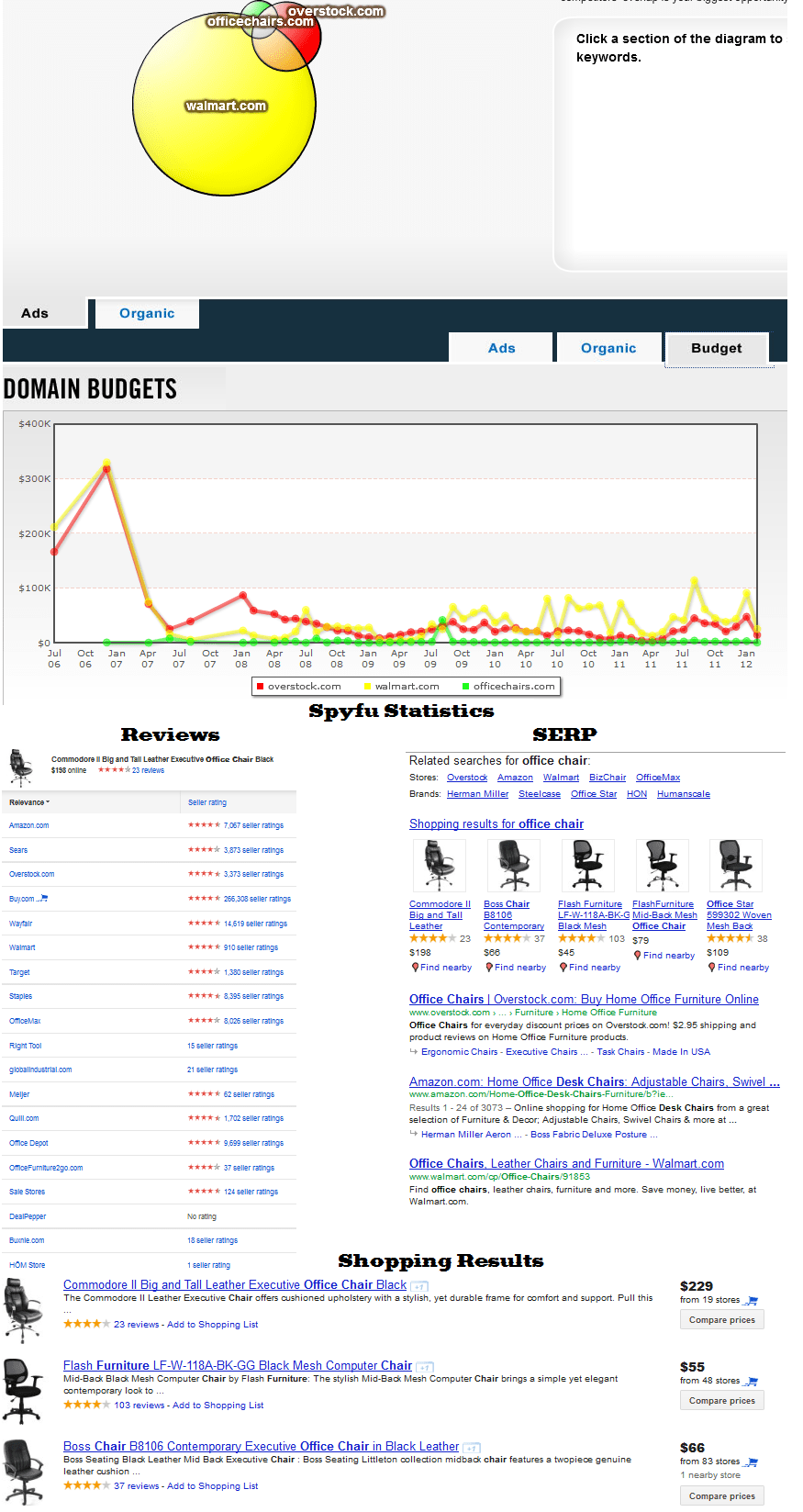This screenshot has height=1512, width=803.
Task: Click the red overstock.com legend swatch
Action: tap(261, 686)
